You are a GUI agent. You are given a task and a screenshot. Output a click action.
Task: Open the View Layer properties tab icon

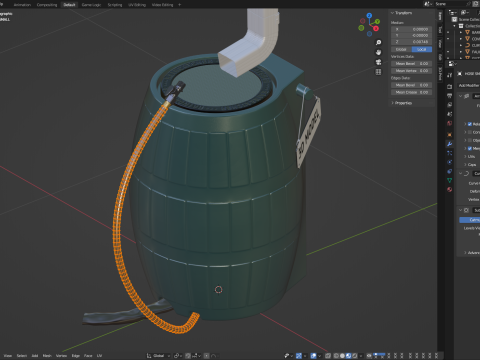[x=450, y=105]
